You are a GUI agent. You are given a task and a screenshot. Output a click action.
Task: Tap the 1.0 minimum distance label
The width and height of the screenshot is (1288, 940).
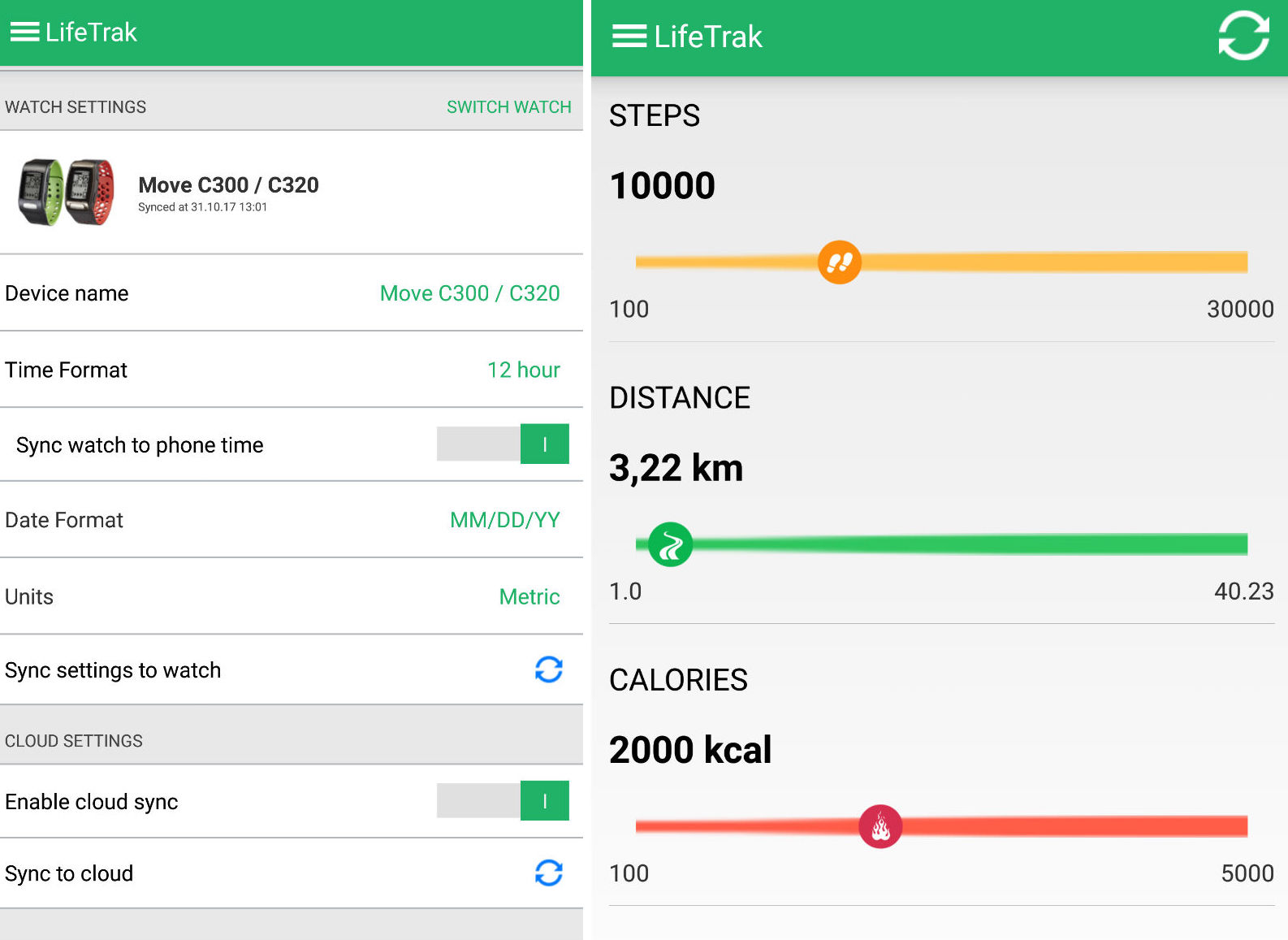click(x=625, y=591)
